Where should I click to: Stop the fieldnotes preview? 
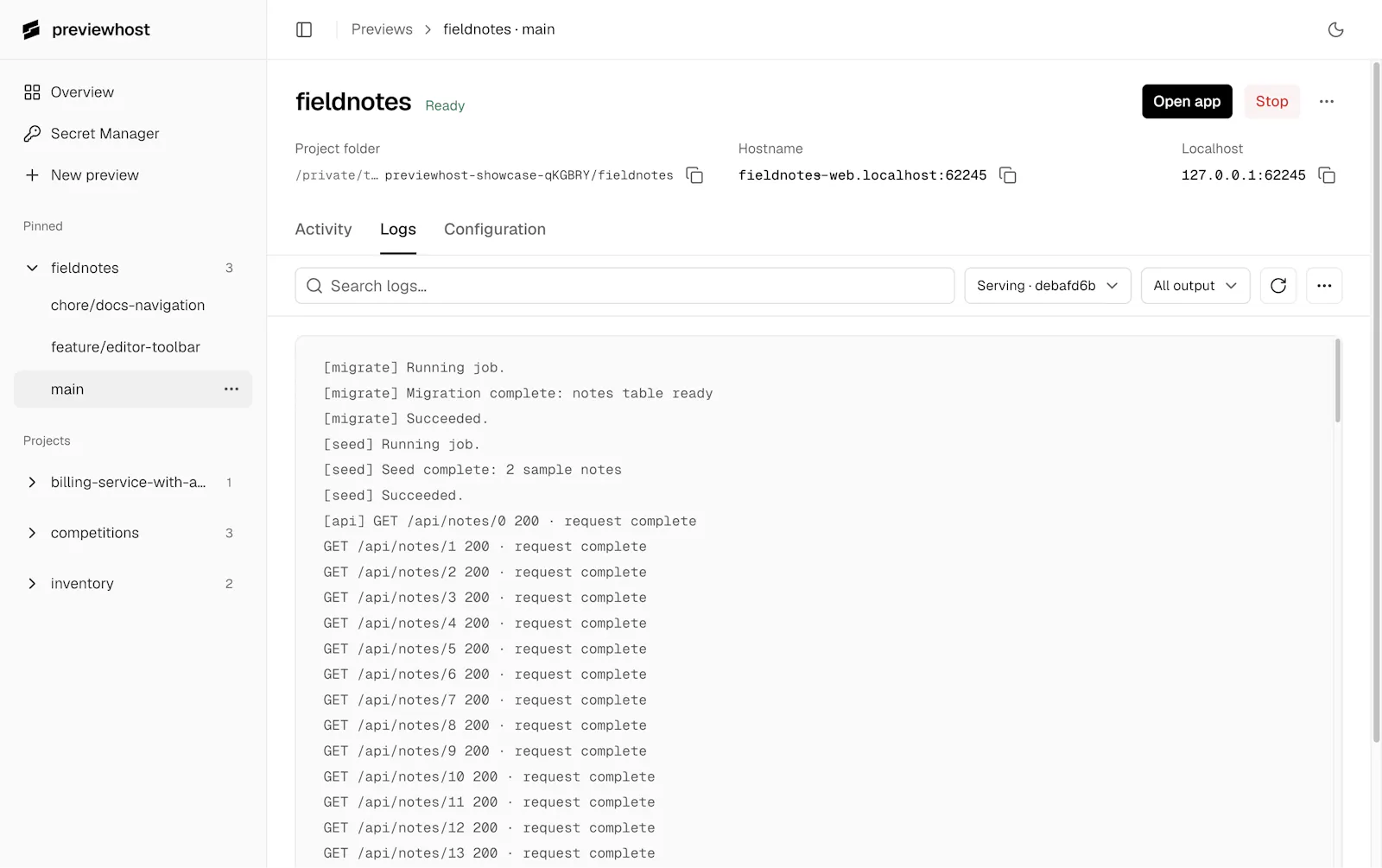[1271, 102]
